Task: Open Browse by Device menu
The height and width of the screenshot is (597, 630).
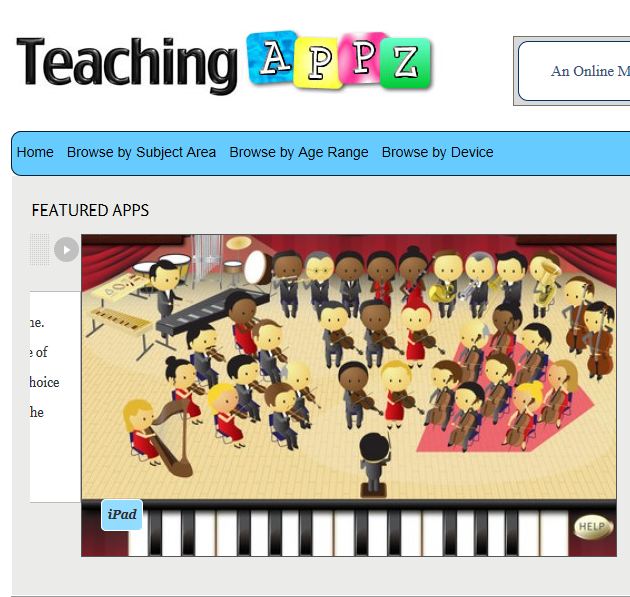Action: pos(438,152)
